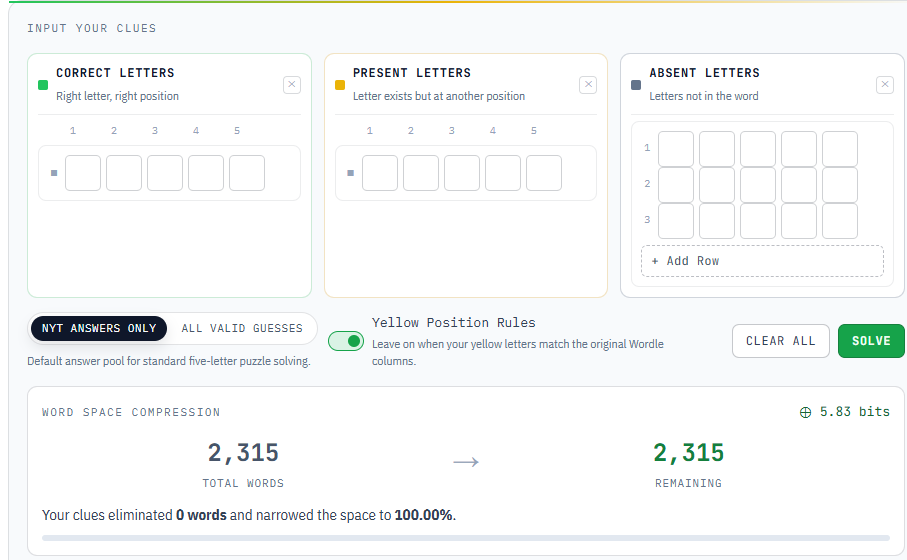This screenshot has height=560, width=907.
Task: Click the gray Absent Letters color indicator
Action: click(636, 85)
